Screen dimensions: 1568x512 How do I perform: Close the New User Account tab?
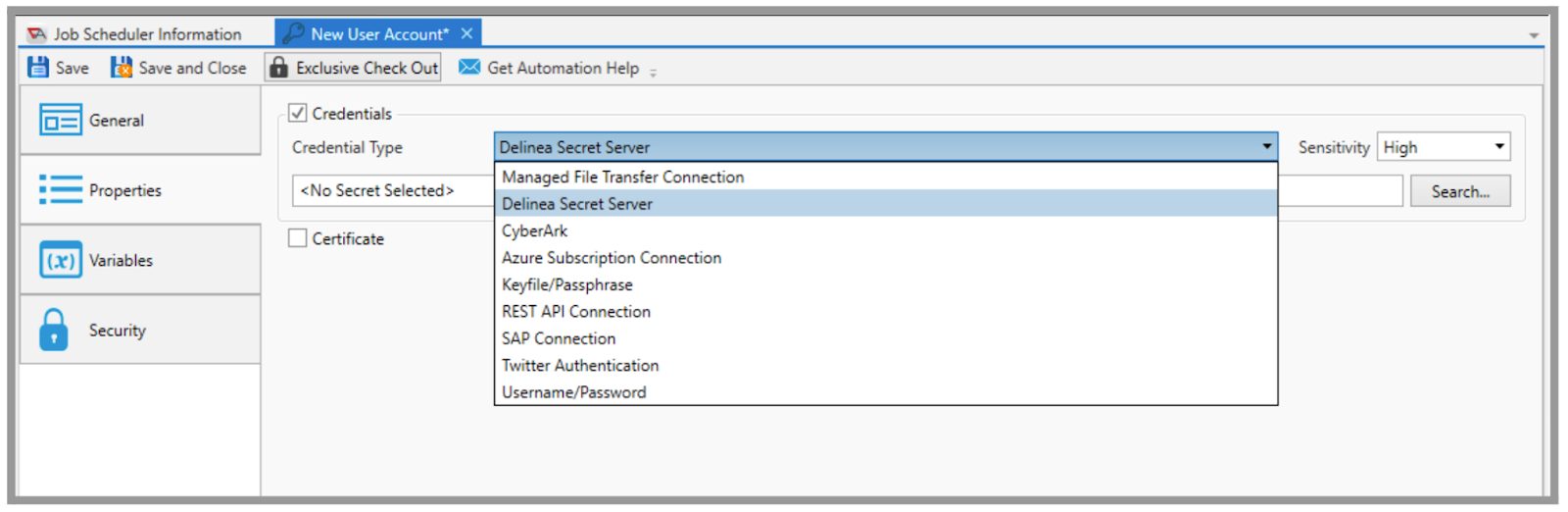[x=466, y=33]
